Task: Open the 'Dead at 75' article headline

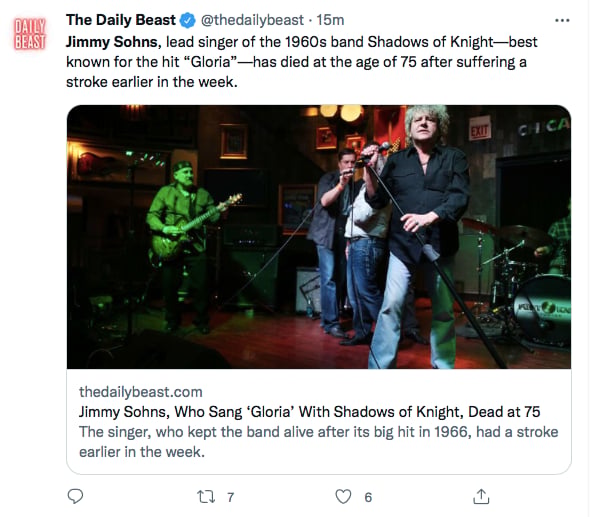Action: [x=309, y=412]
